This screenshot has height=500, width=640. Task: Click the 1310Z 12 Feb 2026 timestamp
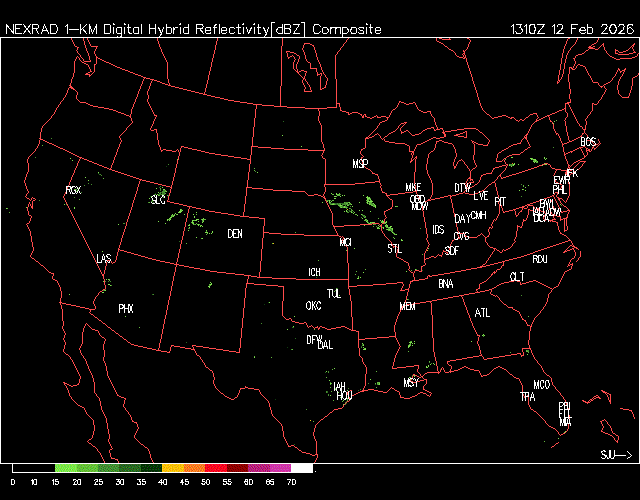pyautogui.click(x=571, y=29)
